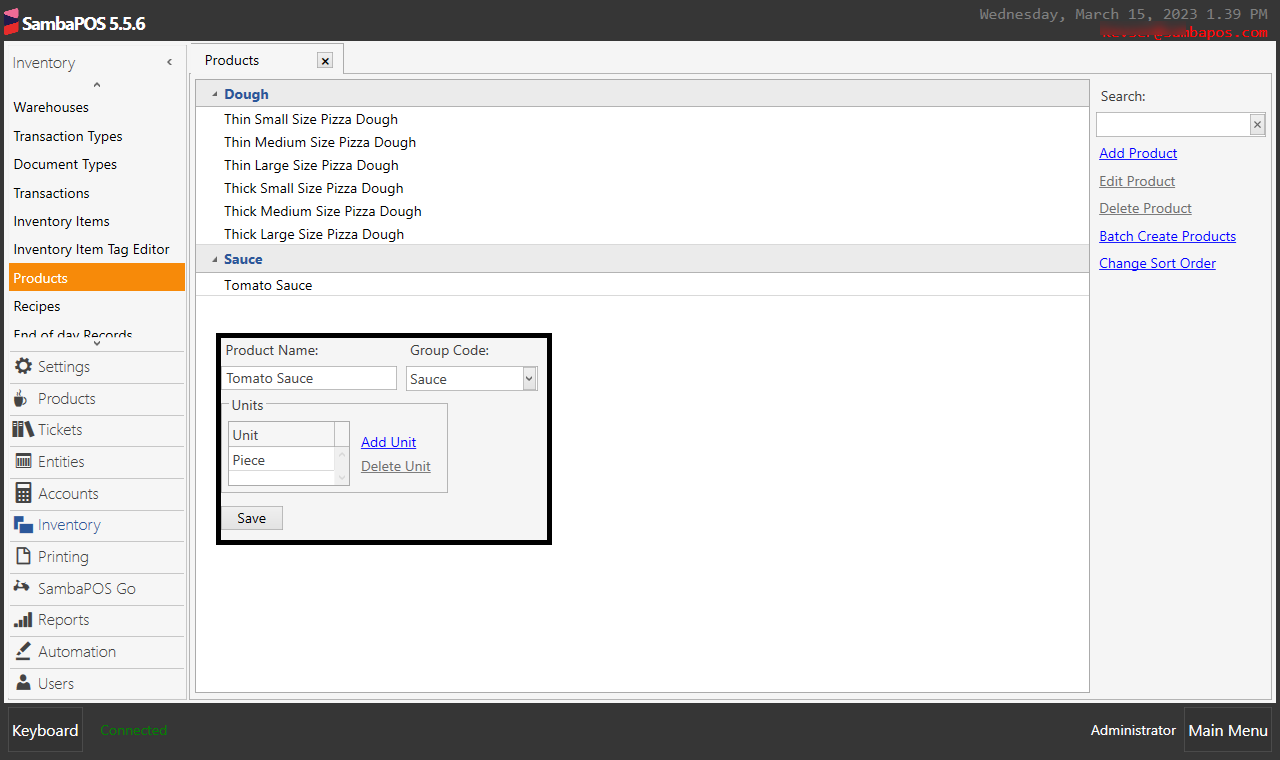Open the Main Menu
Screen dimensions: 1280x760
click(x=1228, y=730)
